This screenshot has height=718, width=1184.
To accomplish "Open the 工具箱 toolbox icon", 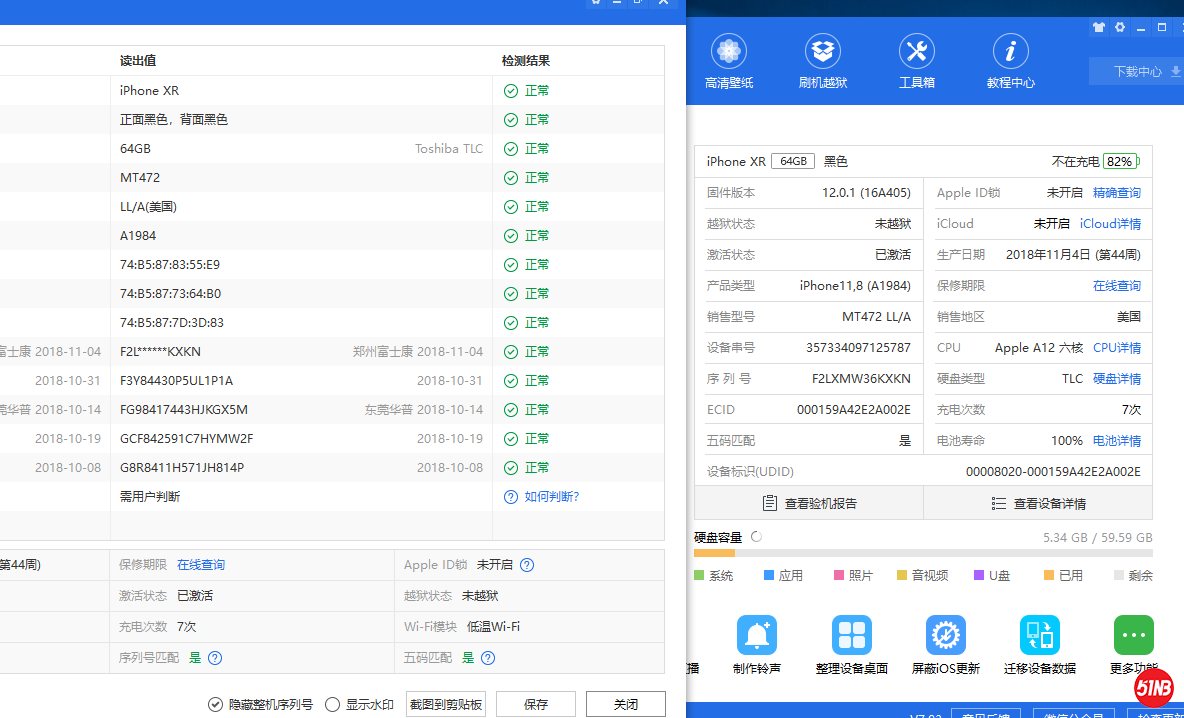I will tap(916, 52).
